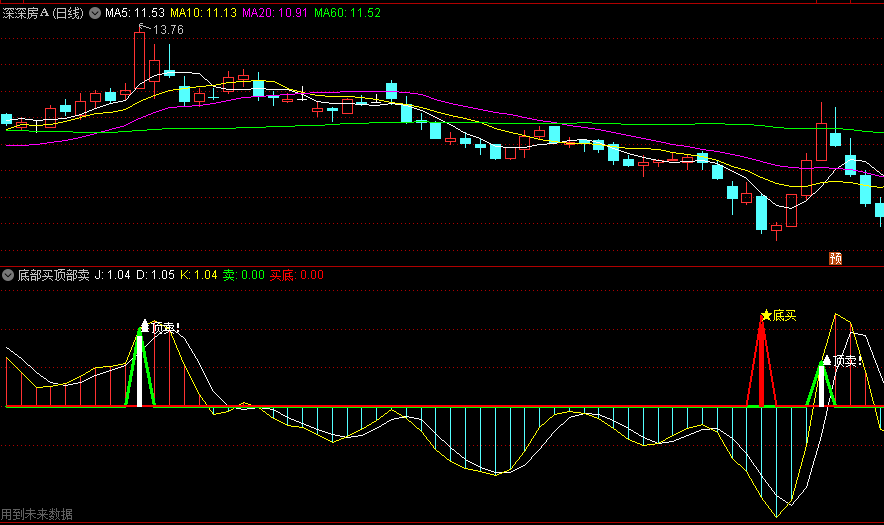The image size is (884, 525).
Task: Click the yellow star 底买 buy marker
Action: tap(766, 316)
